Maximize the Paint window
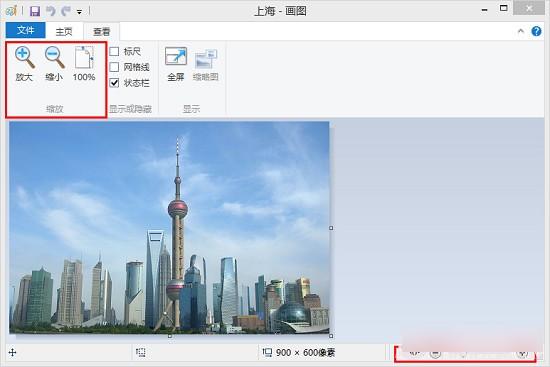The height and width of the screenshot is (367, 550). tap(503, 8)
